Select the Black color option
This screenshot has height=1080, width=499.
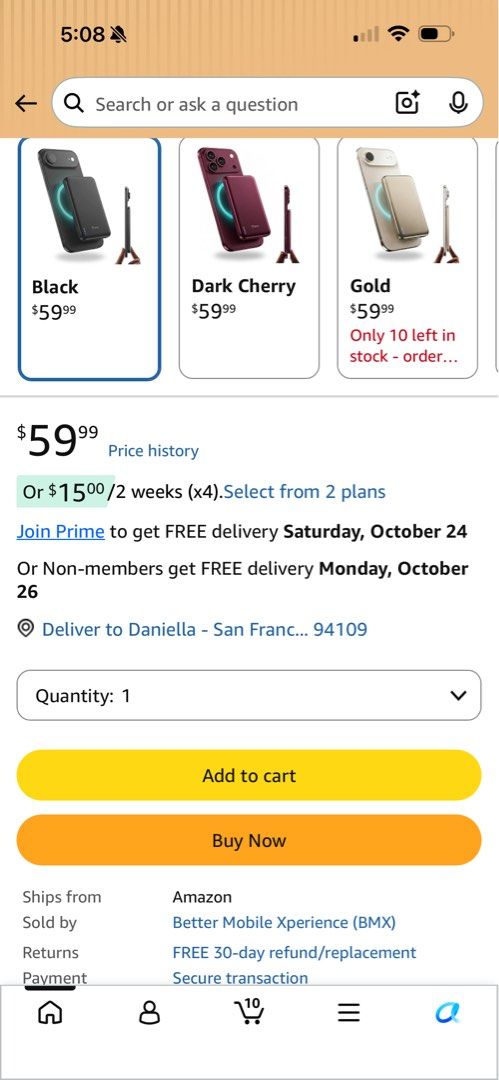(90, 258)
